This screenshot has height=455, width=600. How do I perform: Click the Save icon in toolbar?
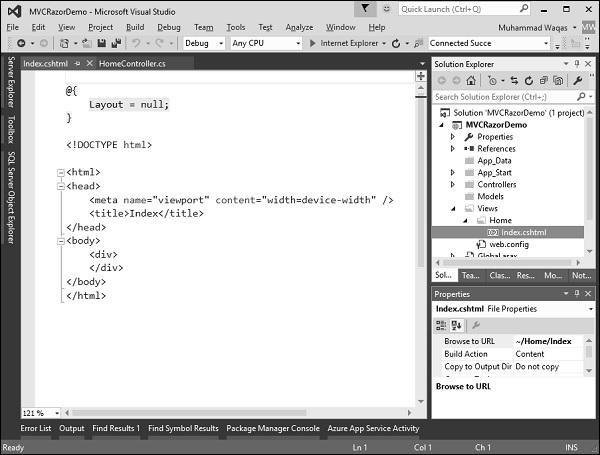pos(101,43)
